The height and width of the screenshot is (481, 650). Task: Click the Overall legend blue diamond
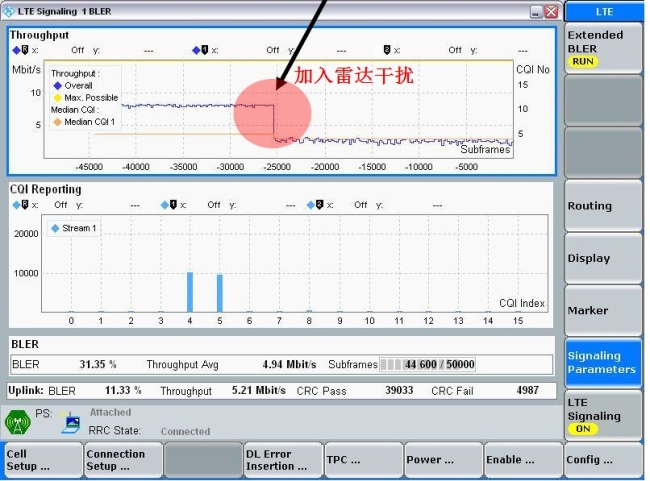58,86
